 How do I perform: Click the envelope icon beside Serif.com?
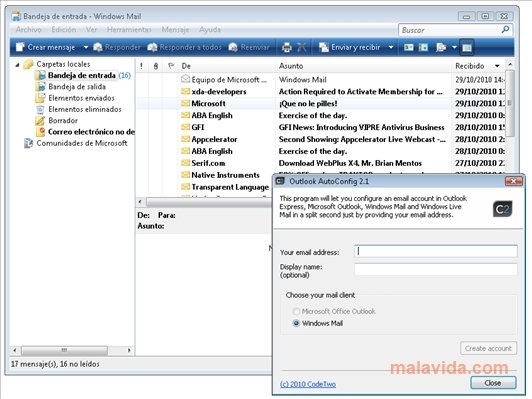(185, 163)
